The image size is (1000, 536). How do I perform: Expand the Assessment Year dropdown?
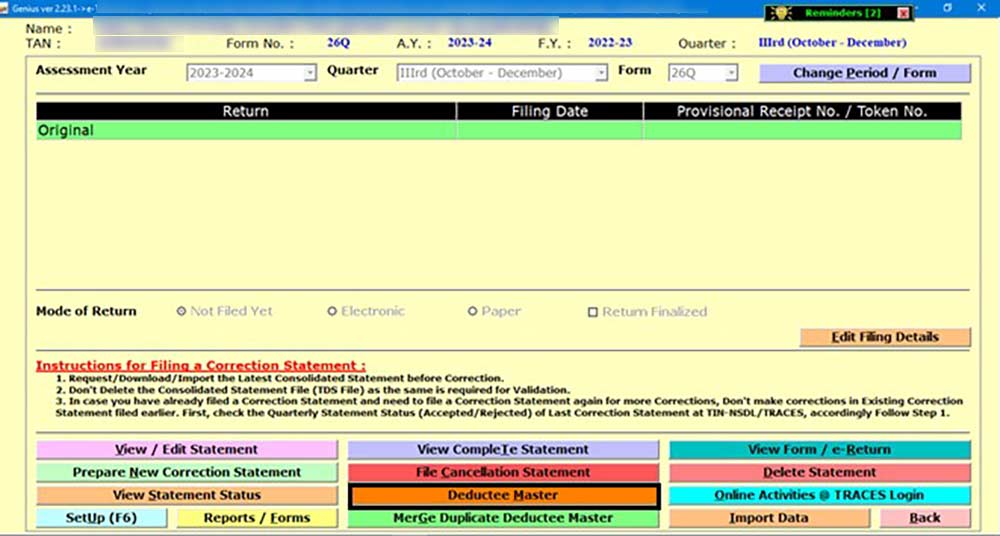pyautogui.click(x=310, y=73)
